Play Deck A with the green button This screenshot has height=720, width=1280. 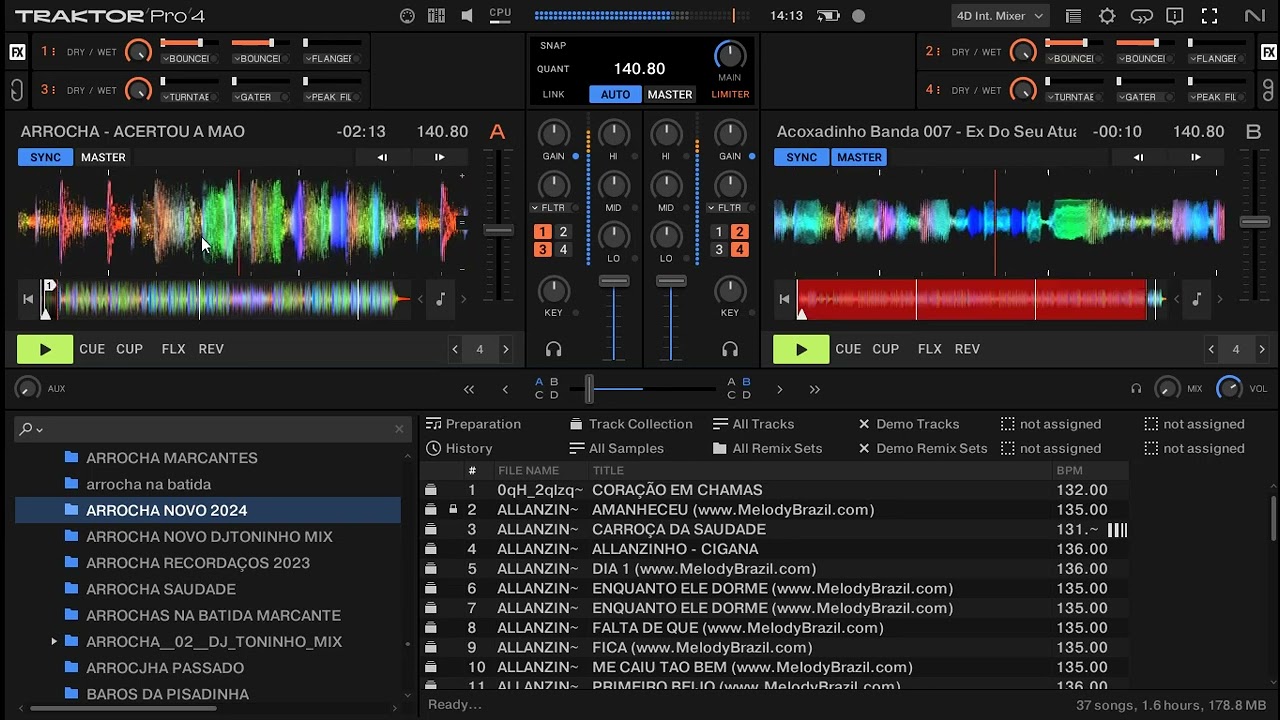pos(45,349)
